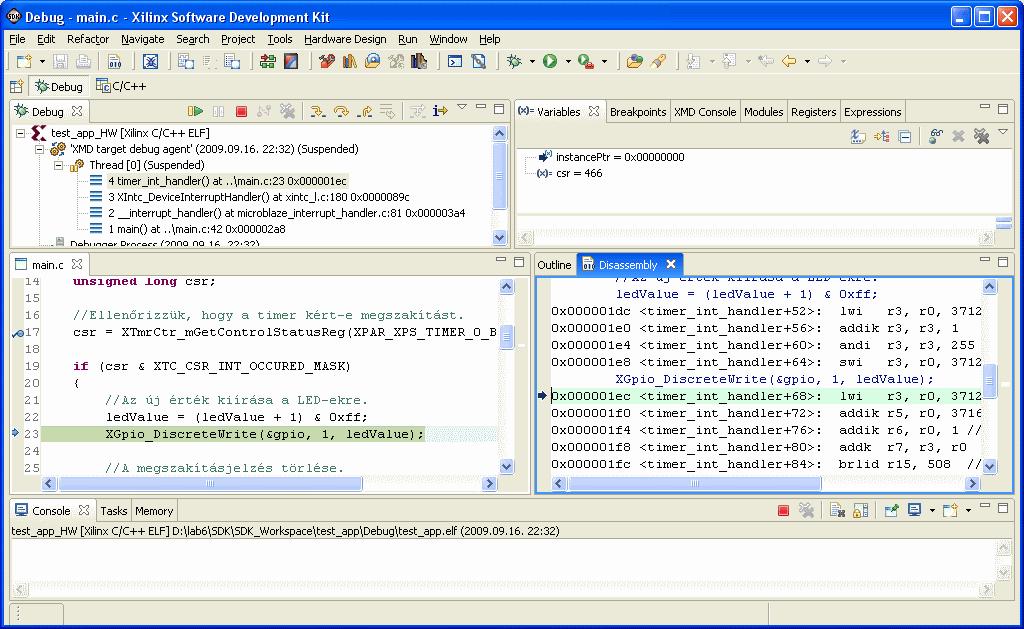Click the XMD console launch icon

[455, 61]
